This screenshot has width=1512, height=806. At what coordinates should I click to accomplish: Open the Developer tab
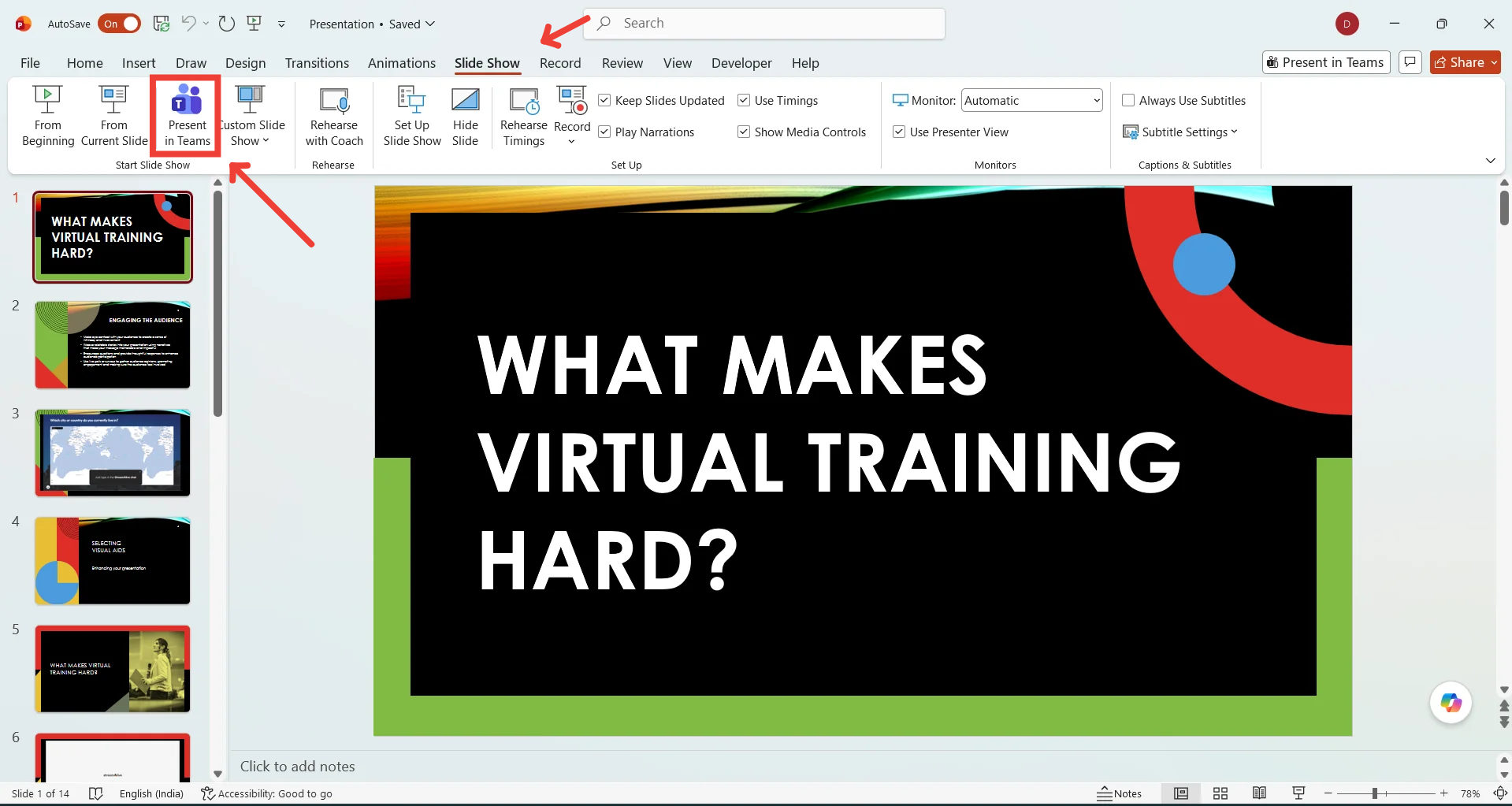pos(741,63)
